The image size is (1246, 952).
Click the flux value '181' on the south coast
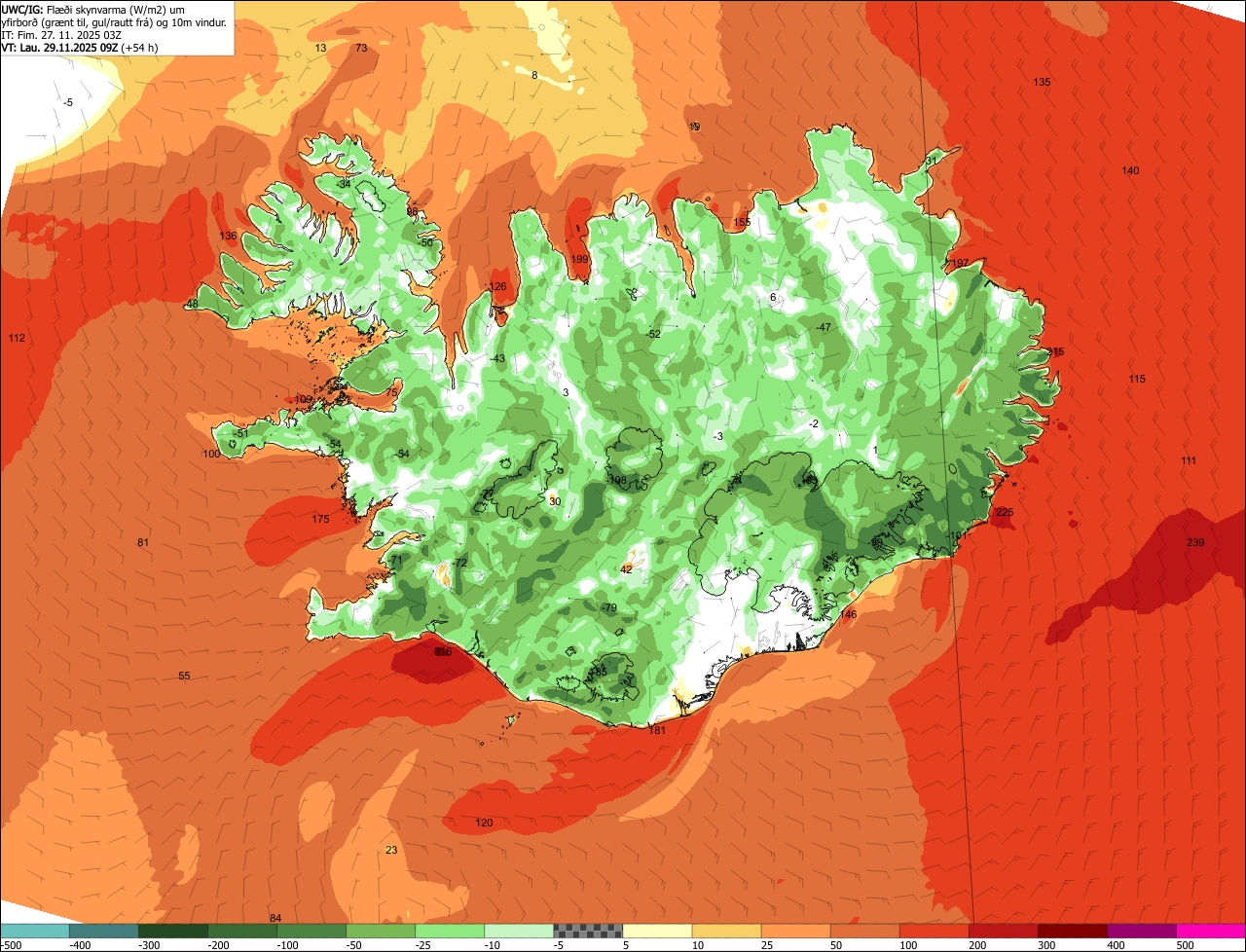click(657, 730)
